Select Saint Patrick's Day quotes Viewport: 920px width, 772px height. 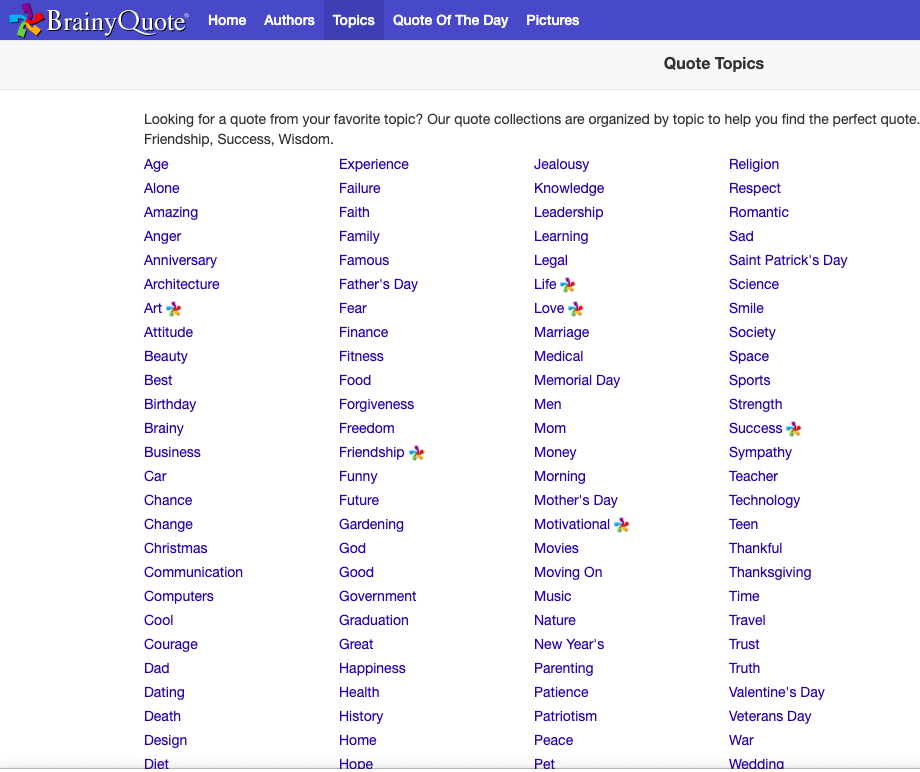click(788, 260)
